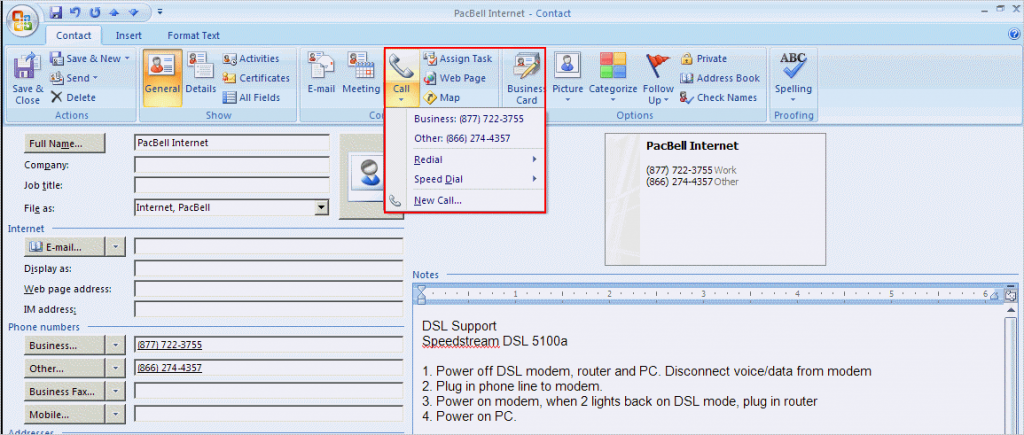Switch to the Contact ribbon tab

[x=73, y=35]
